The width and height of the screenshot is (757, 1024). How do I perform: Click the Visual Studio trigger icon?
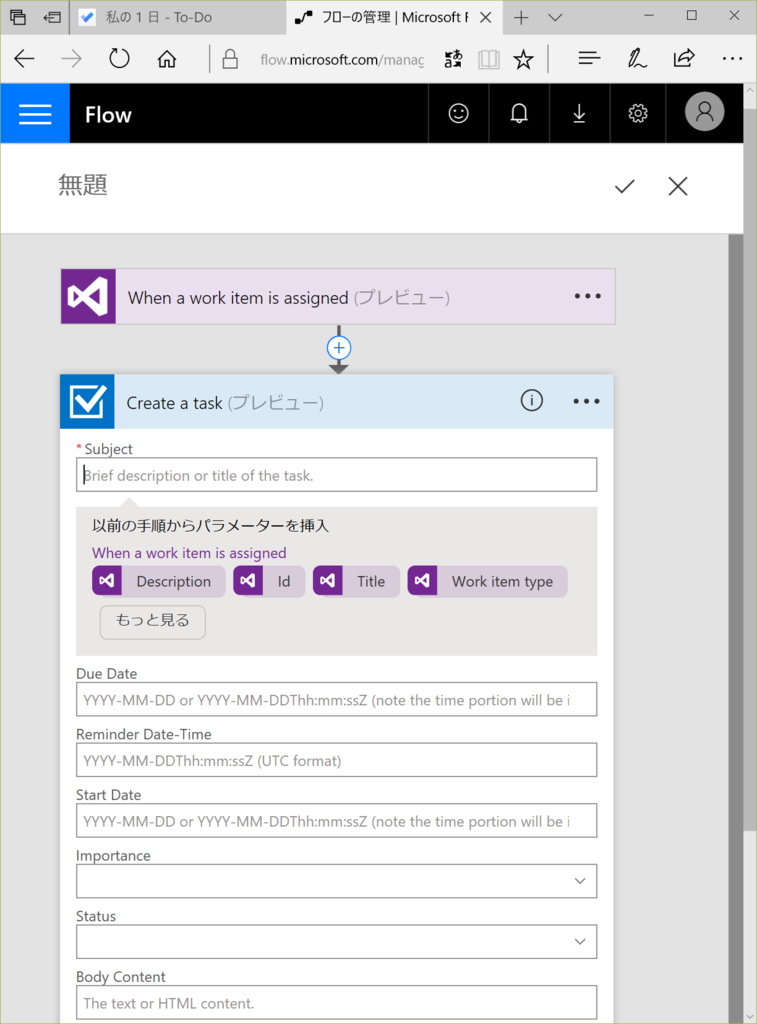88,296
